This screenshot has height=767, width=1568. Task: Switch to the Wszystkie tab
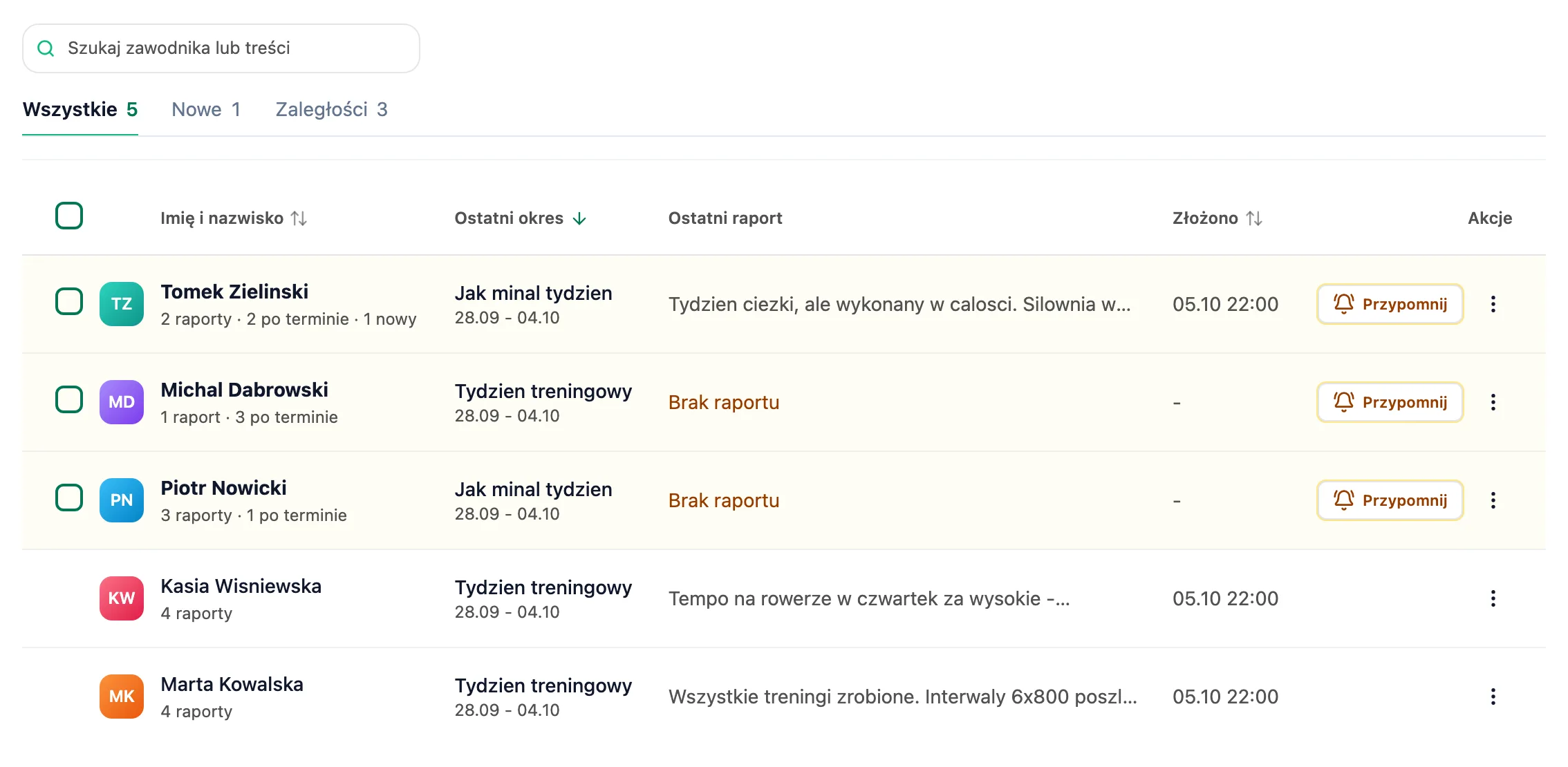(80, 109)
